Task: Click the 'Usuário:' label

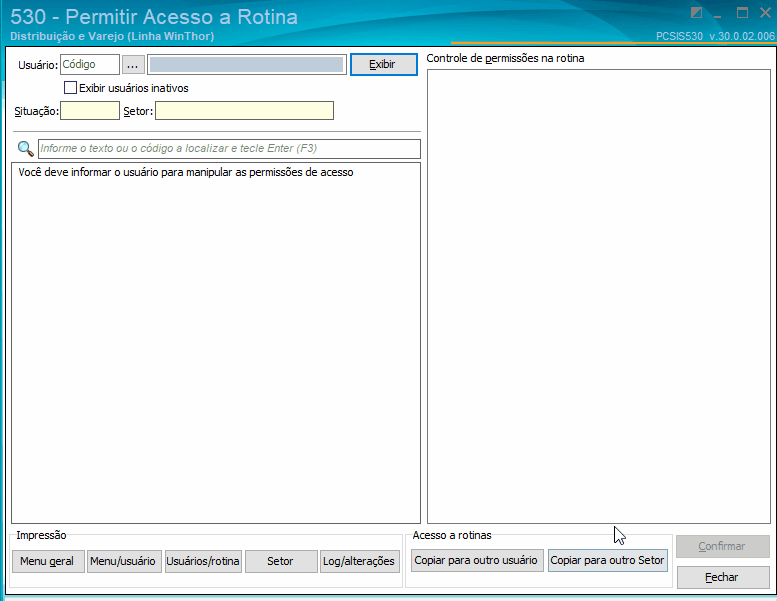Action: [x=38, y=65]
